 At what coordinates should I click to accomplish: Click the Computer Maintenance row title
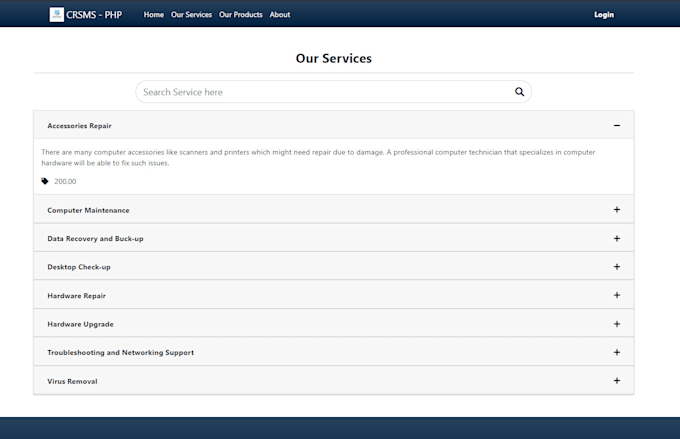pyautogui.click(x=88, y=210)
